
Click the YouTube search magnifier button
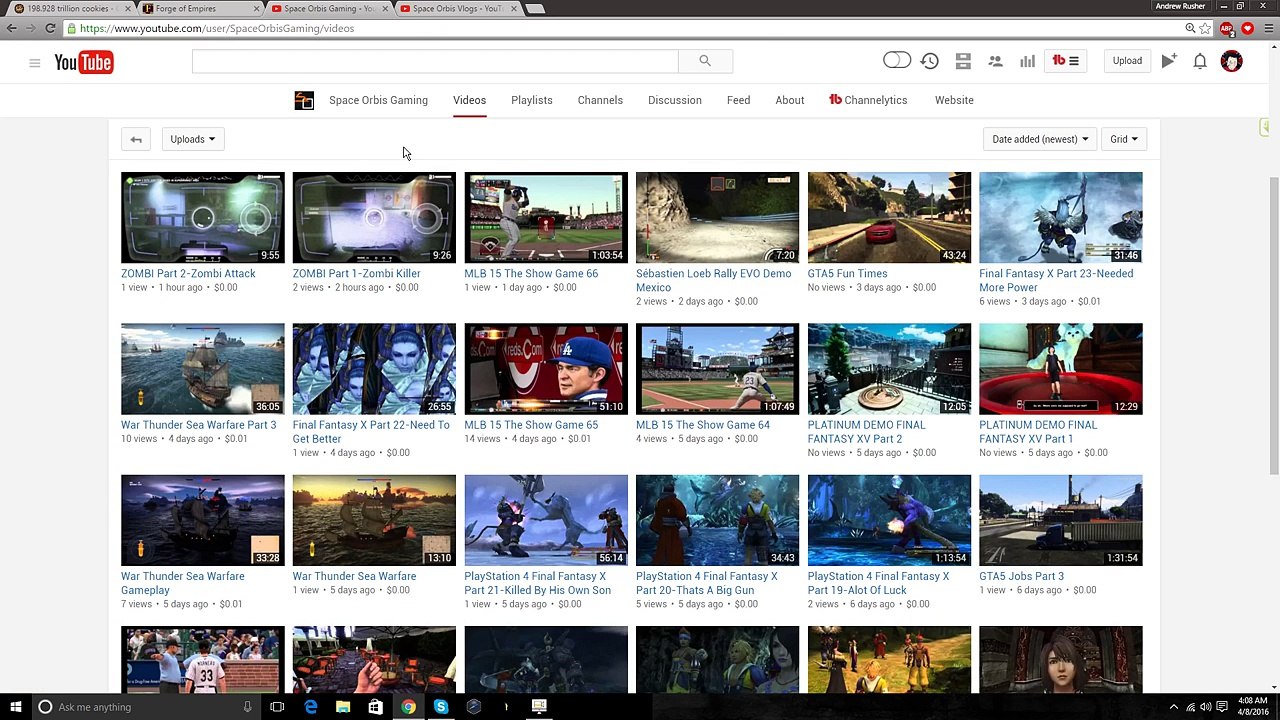coord(705,61)
